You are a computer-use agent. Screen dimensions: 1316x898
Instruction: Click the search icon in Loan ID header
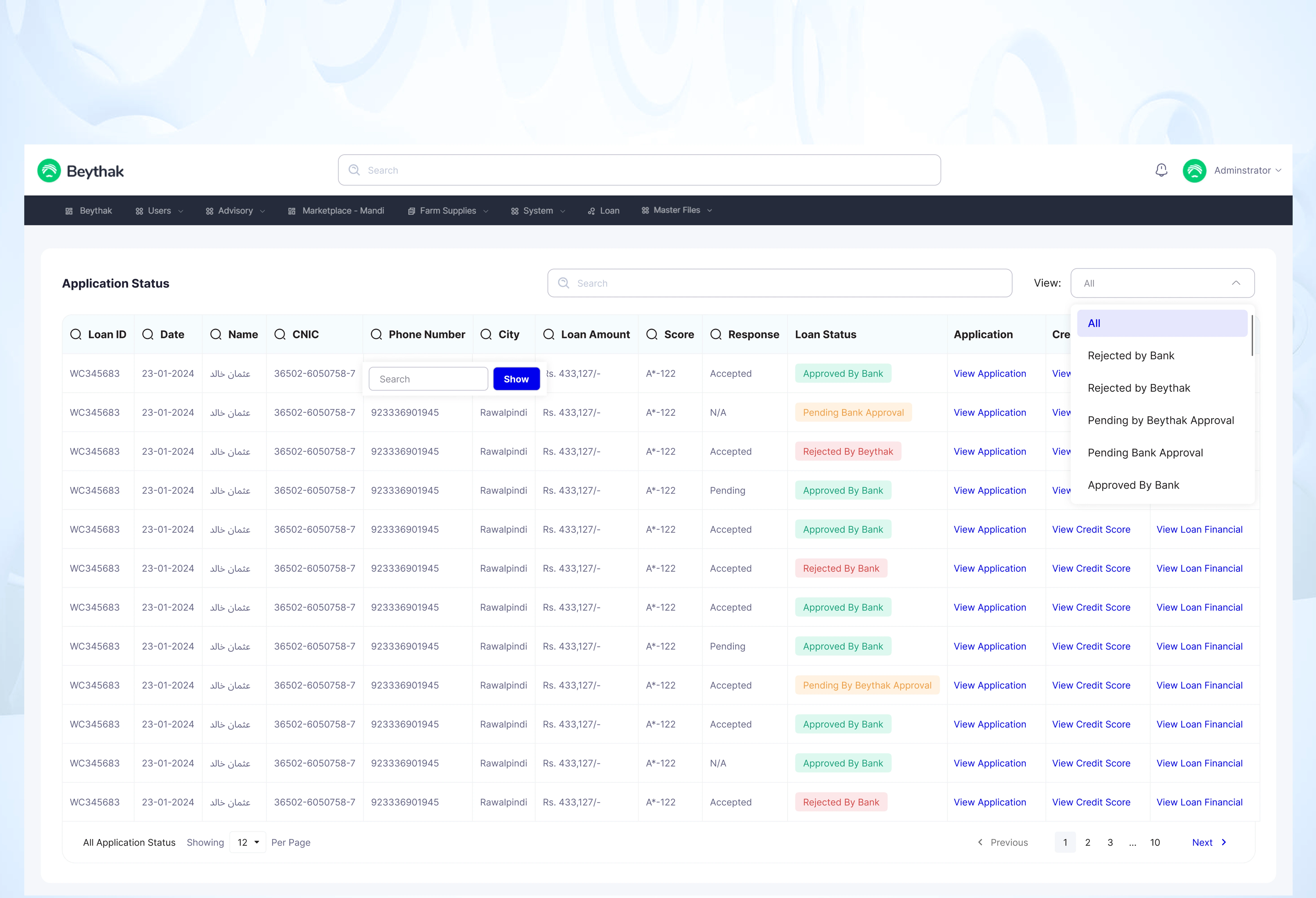pos(76,335)
